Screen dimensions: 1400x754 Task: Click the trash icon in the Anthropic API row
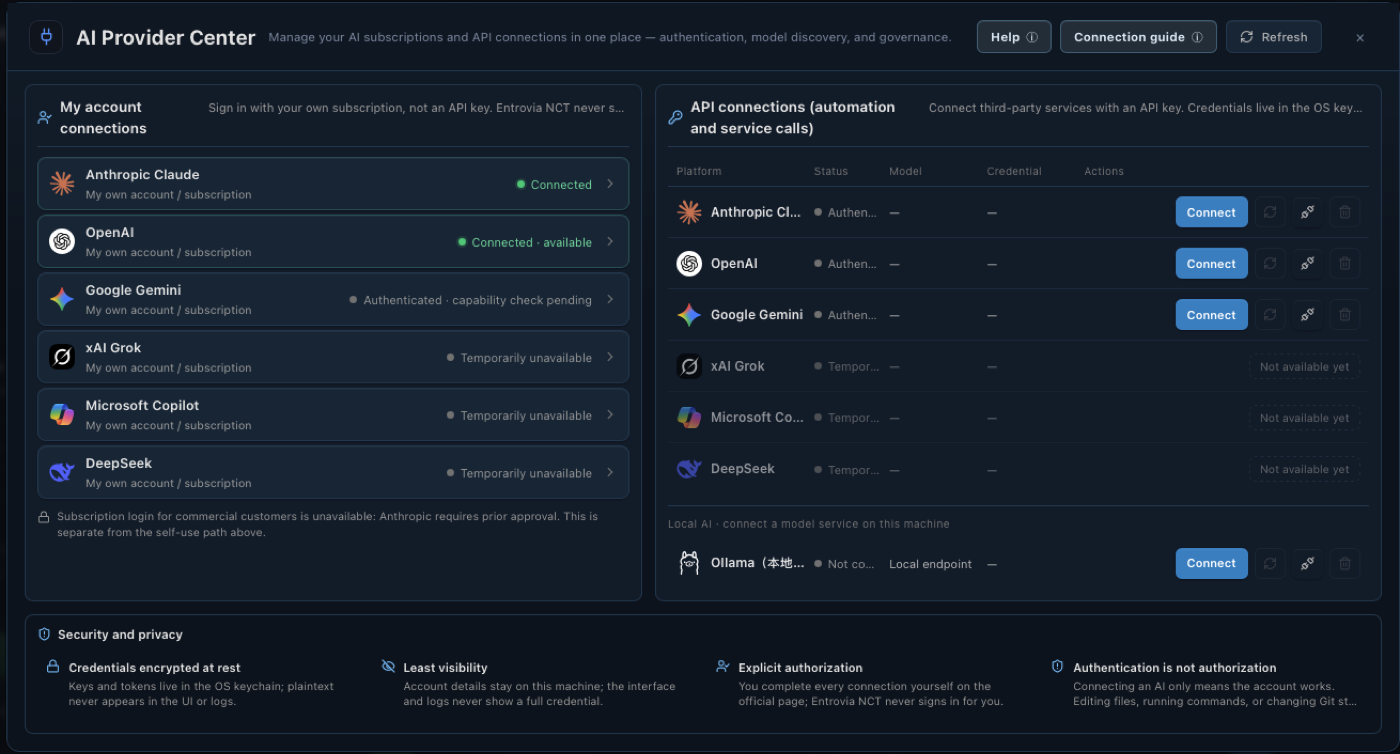pos(1345,212)
